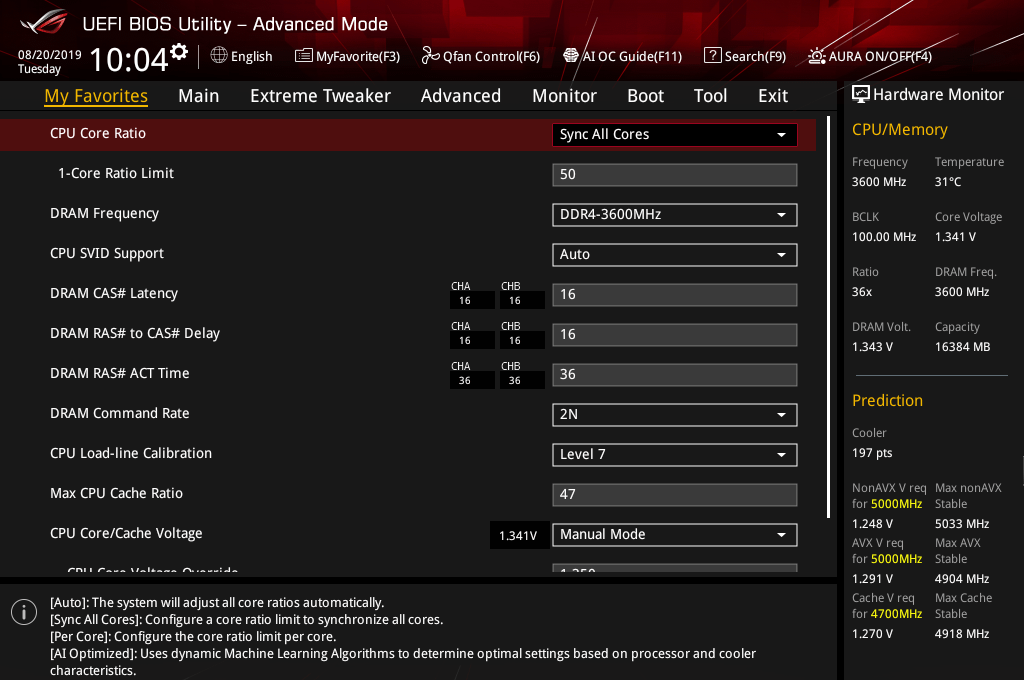This screenshot has height=680, width=1024.
Task: Click the globe language icon
Action: tap(219, 56)
